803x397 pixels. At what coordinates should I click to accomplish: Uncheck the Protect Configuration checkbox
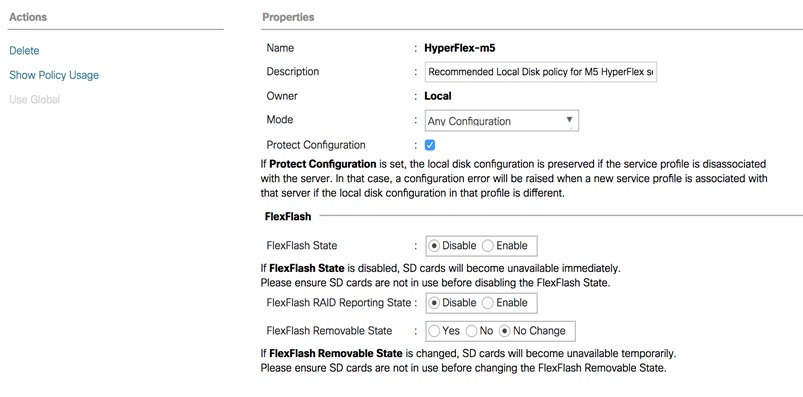click(430, 145)
